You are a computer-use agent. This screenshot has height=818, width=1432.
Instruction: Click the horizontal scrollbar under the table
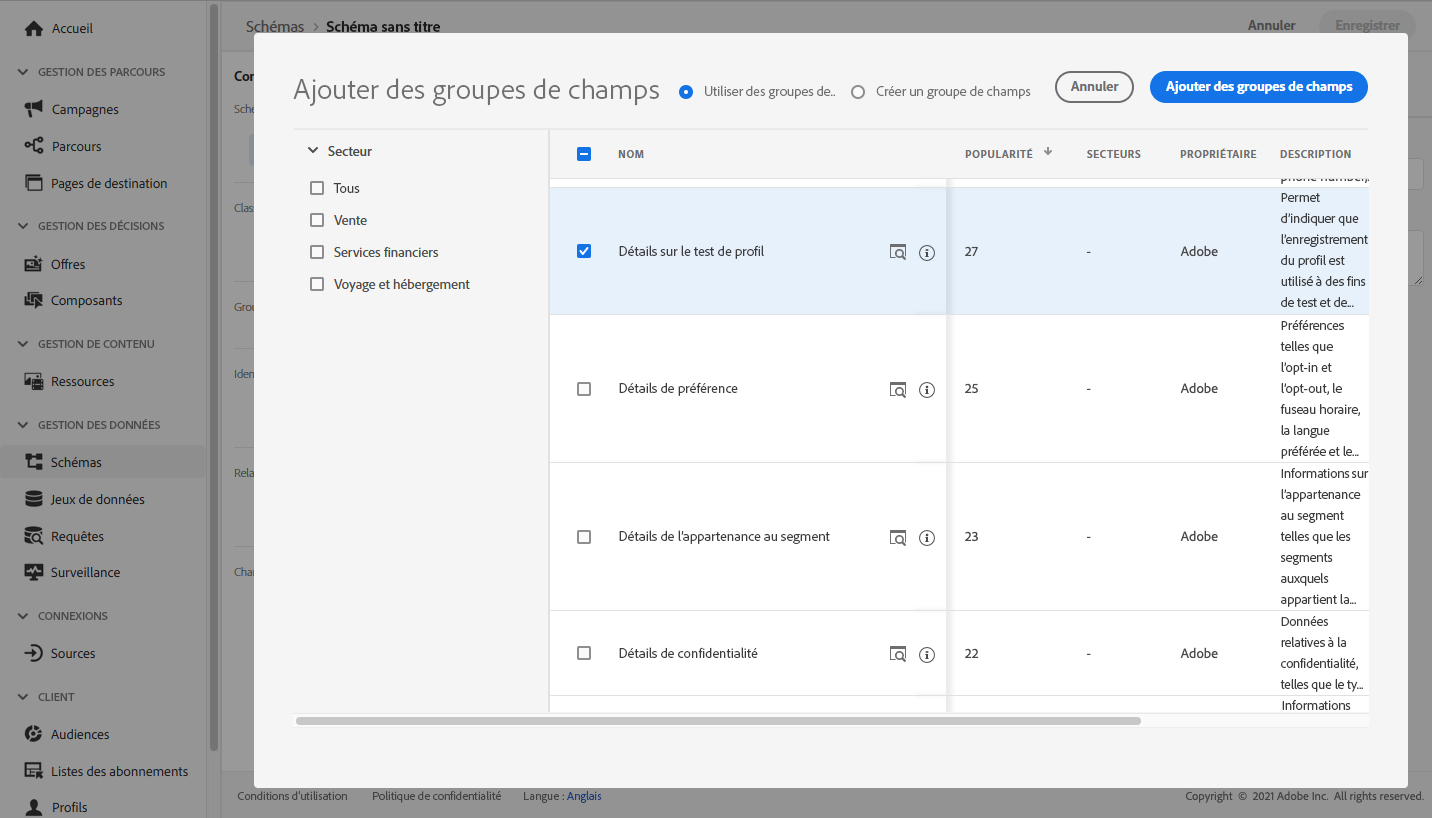718,720
